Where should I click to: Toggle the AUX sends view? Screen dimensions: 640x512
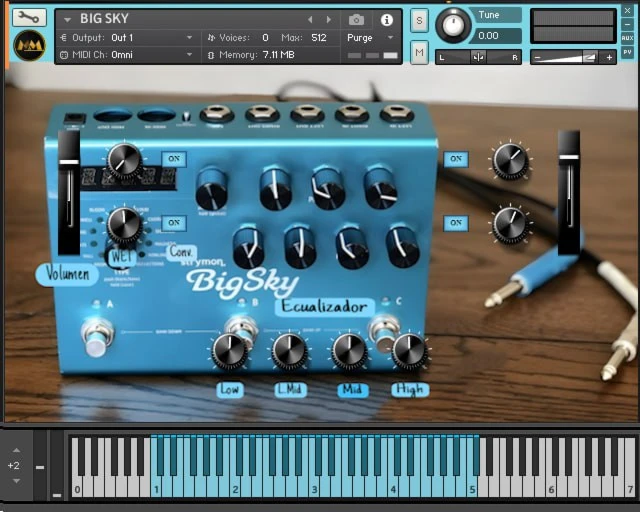627,38
